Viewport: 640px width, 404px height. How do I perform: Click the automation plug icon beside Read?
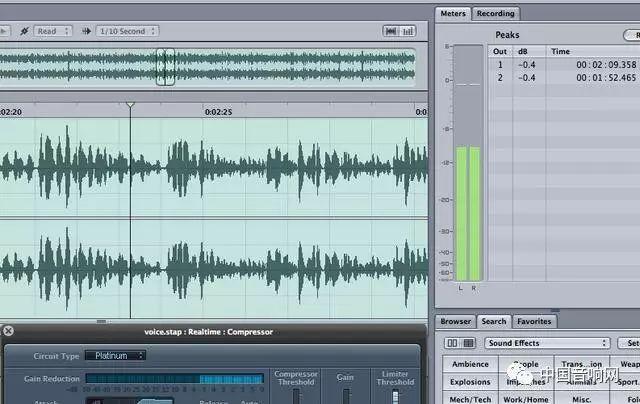click(24, 31)
